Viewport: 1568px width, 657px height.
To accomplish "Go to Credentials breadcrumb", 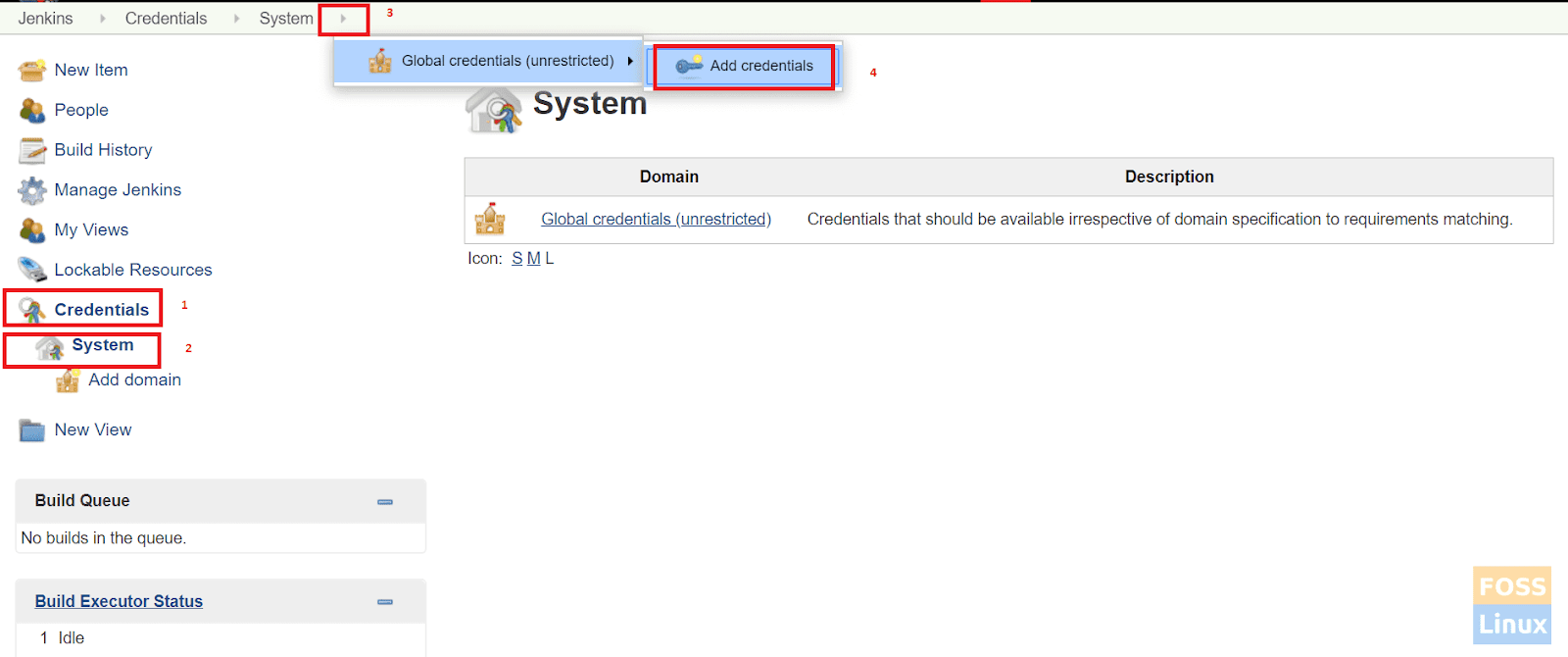I will coord(166,19).
